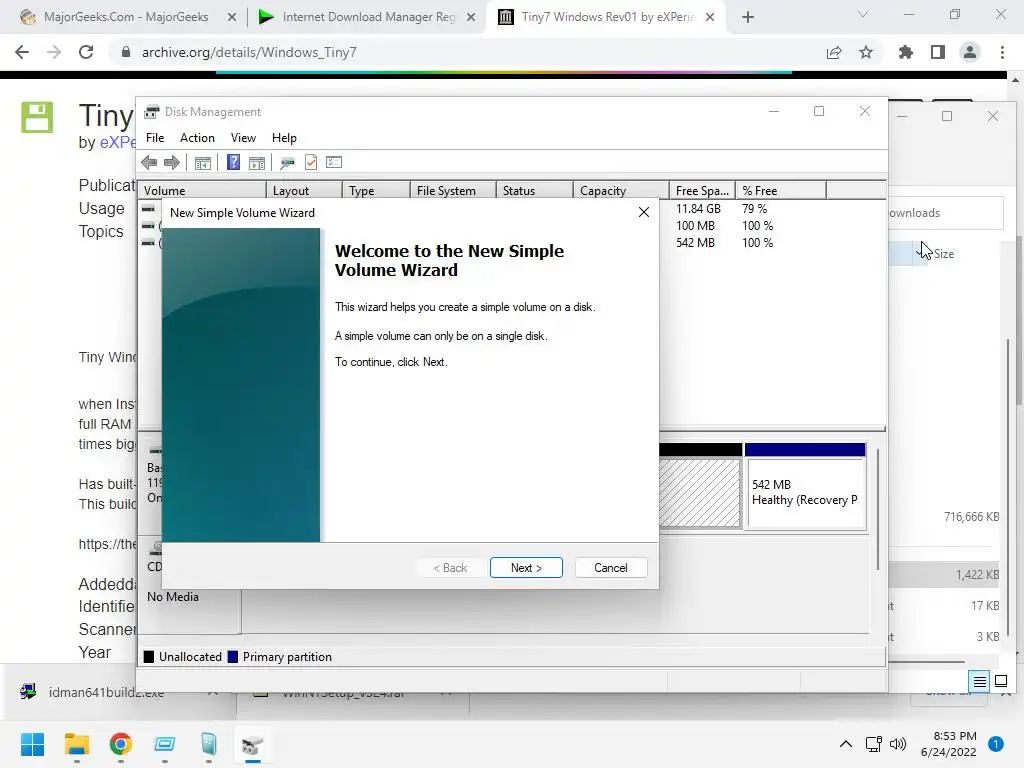The image size is (1024, 768).
Task: Click the volume speaker icon in system tray
Action: pyautogui.click(x=898, y=744)
